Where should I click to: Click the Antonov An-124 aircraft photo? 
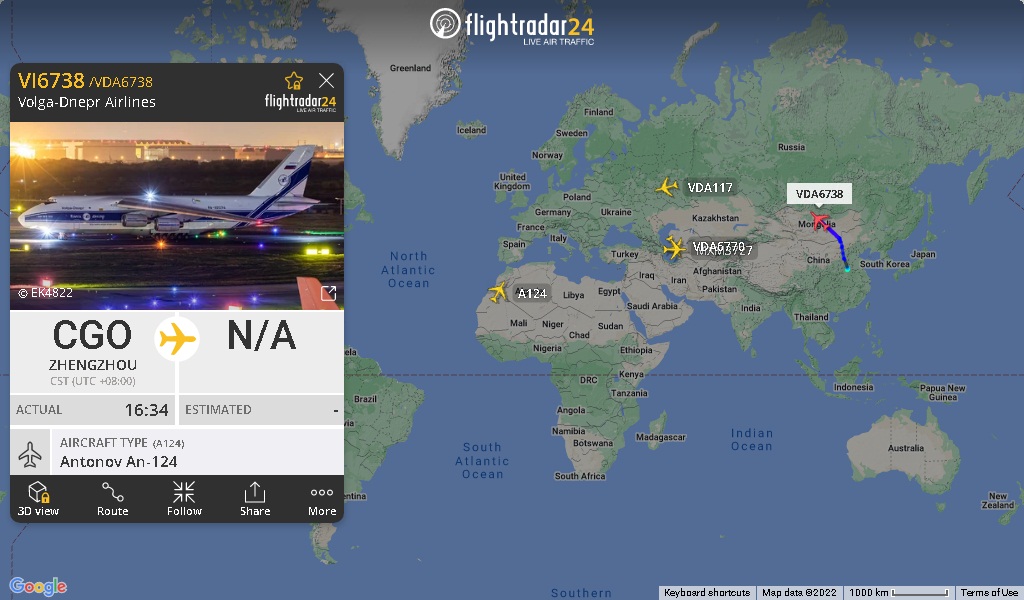(x=177, y=215)
